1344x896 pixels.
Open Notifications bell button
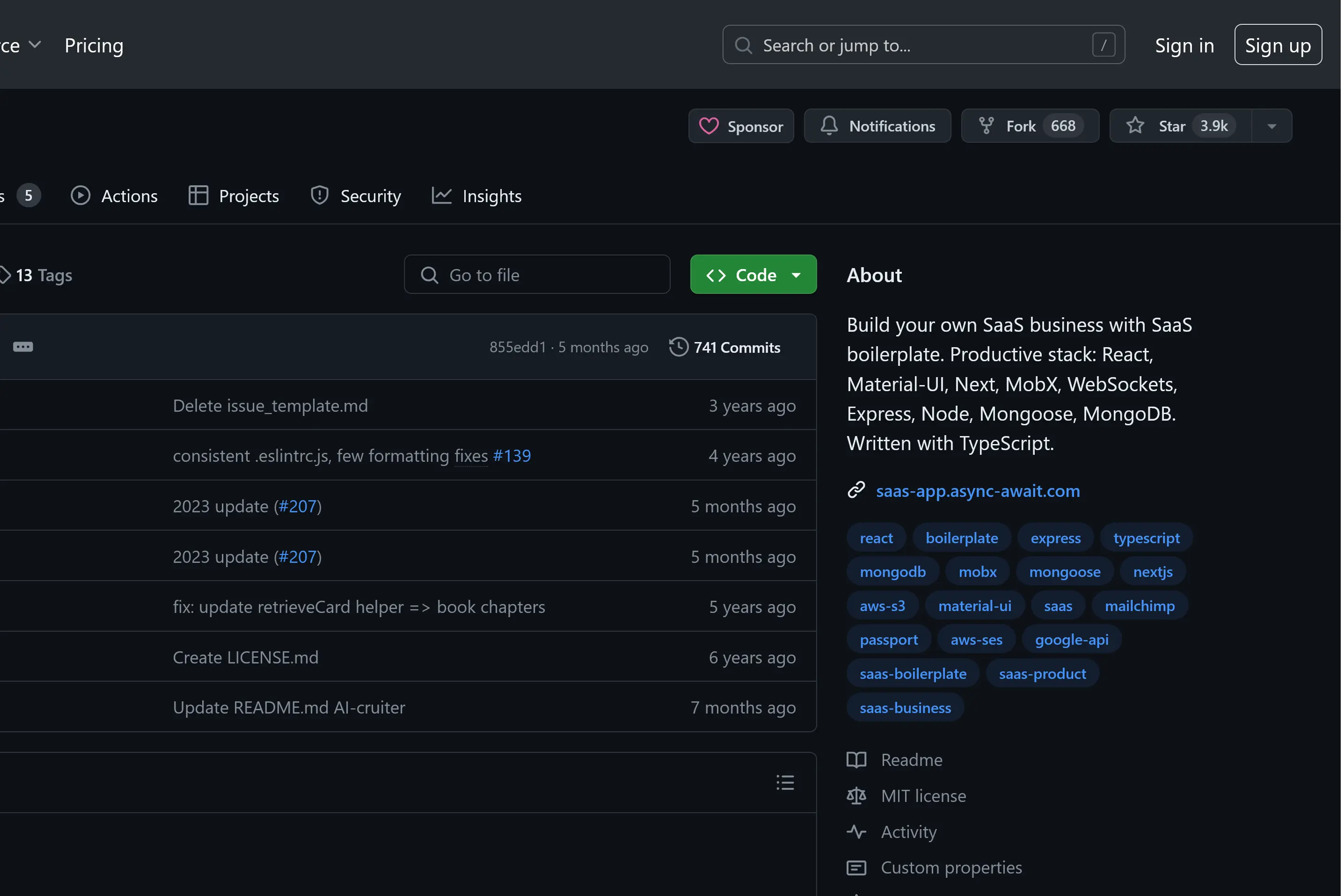pos(877,126)
